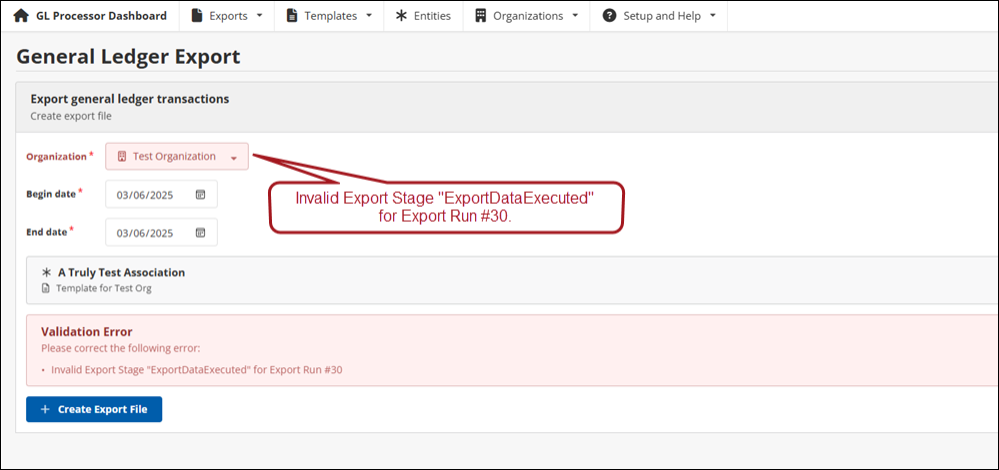Click the Exports file icon in navbar

196,16
